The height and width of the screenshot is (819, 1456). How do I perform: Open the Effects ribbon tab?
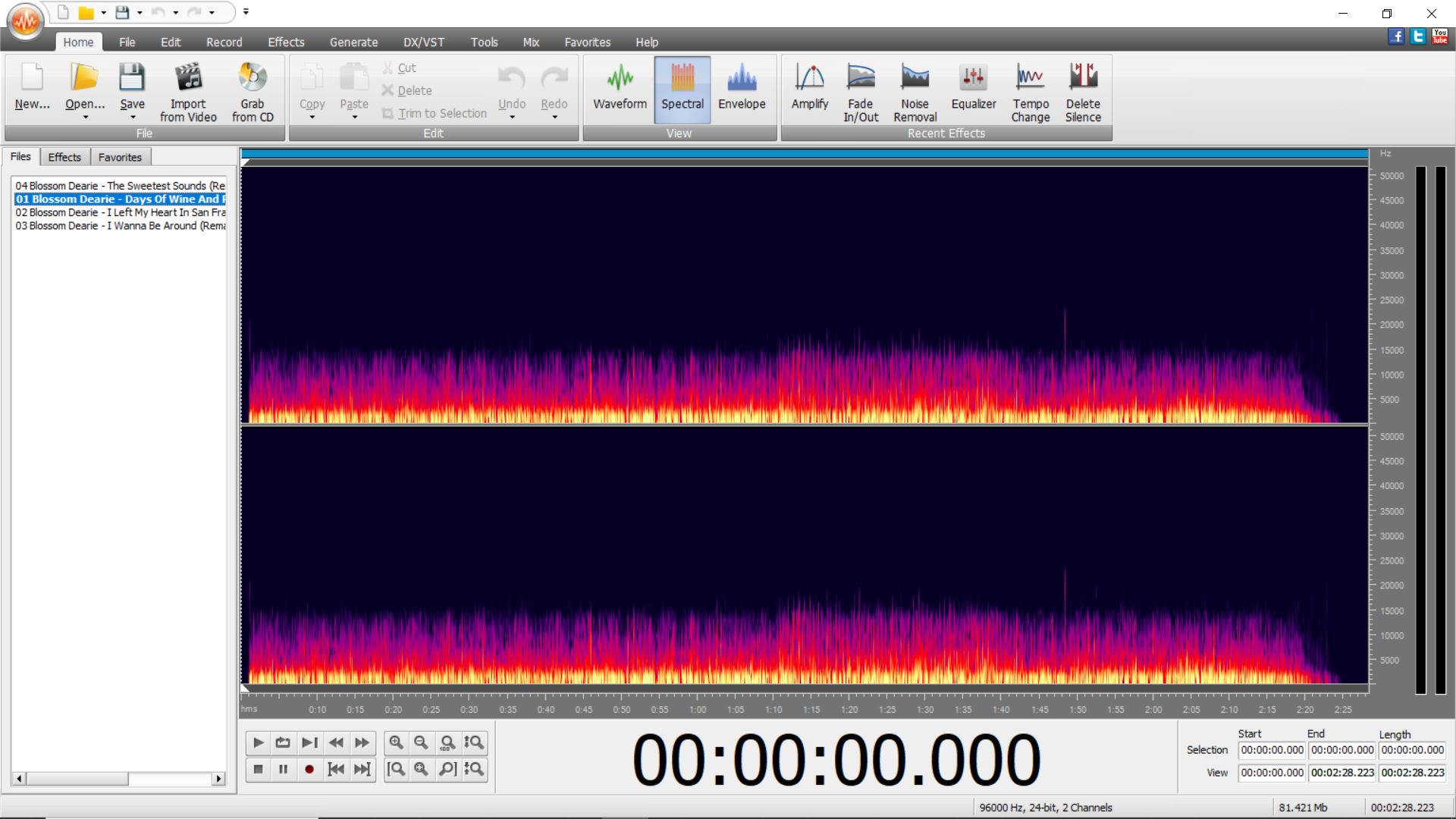click(285, 42)
